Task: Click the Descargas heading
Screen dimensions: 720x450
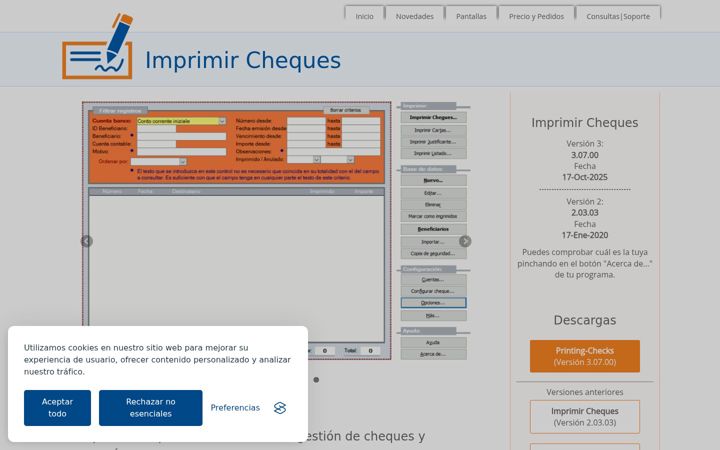Action: pos(585,320)
